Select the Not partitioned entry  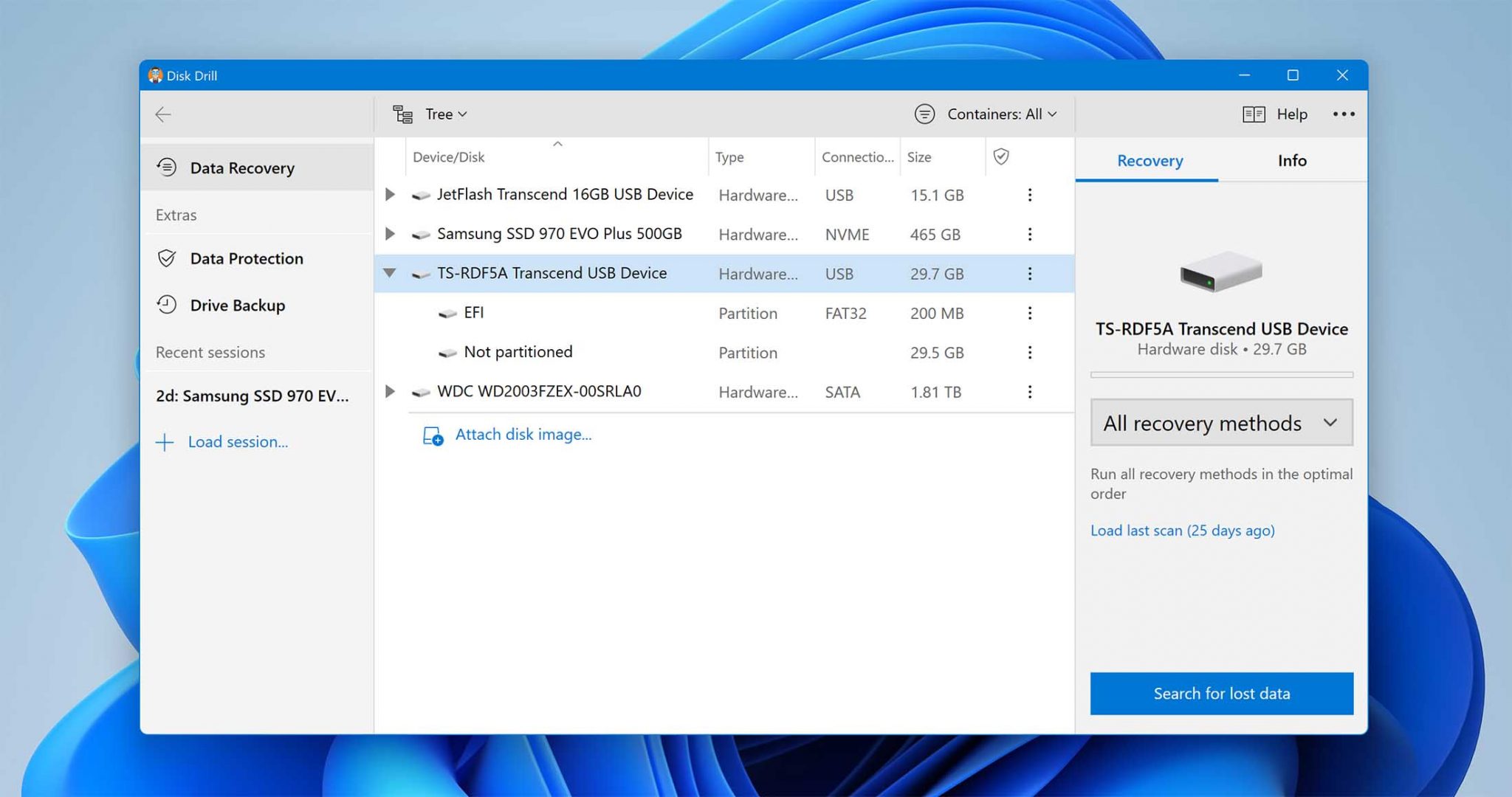click(518, 352)
